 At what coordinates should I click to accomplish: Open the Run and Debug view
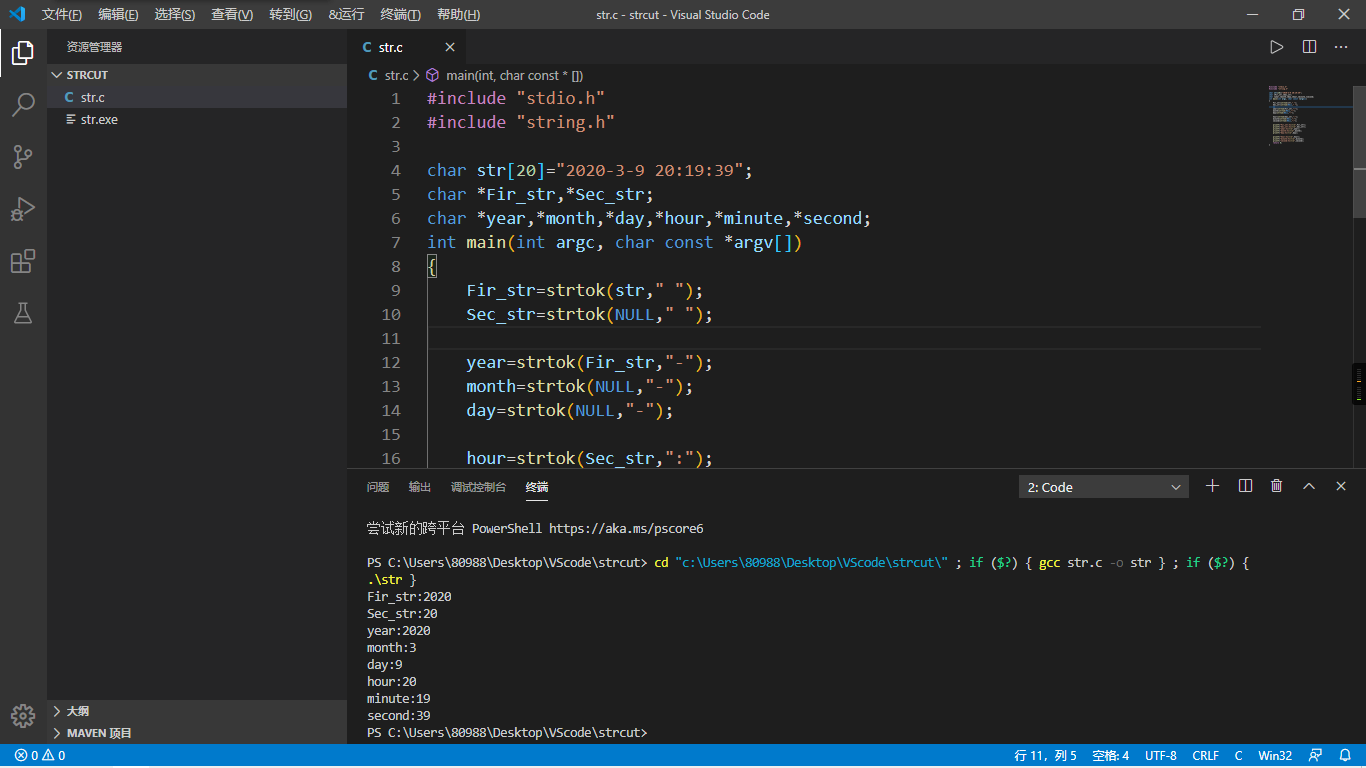tap(23, 209)
